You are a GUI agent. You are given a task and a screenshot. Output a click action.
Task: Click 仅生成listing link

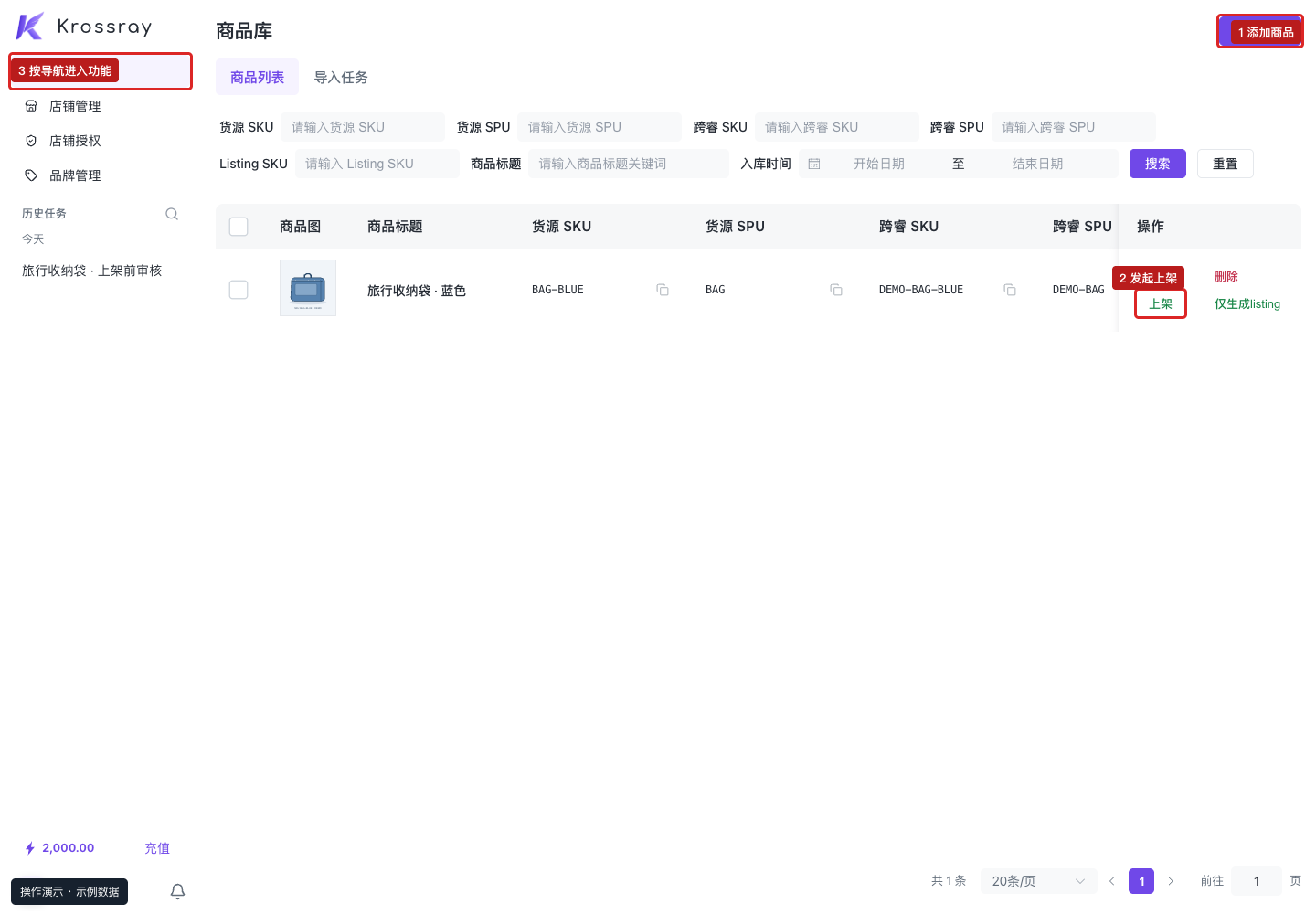pyautogui.click(x=1247, y=304)
